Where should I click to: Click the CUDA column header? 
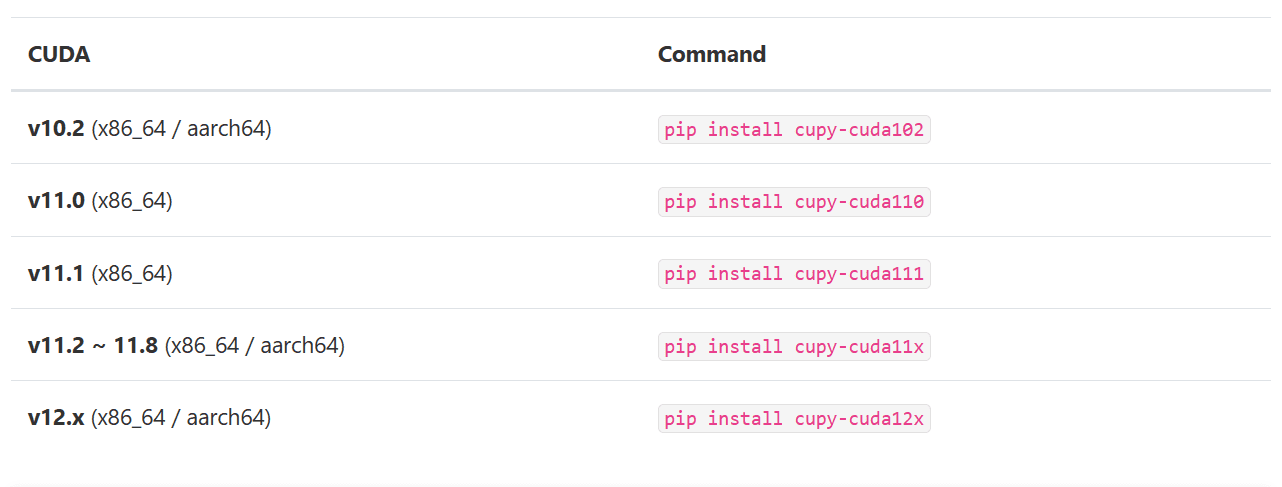click(59, 55)
